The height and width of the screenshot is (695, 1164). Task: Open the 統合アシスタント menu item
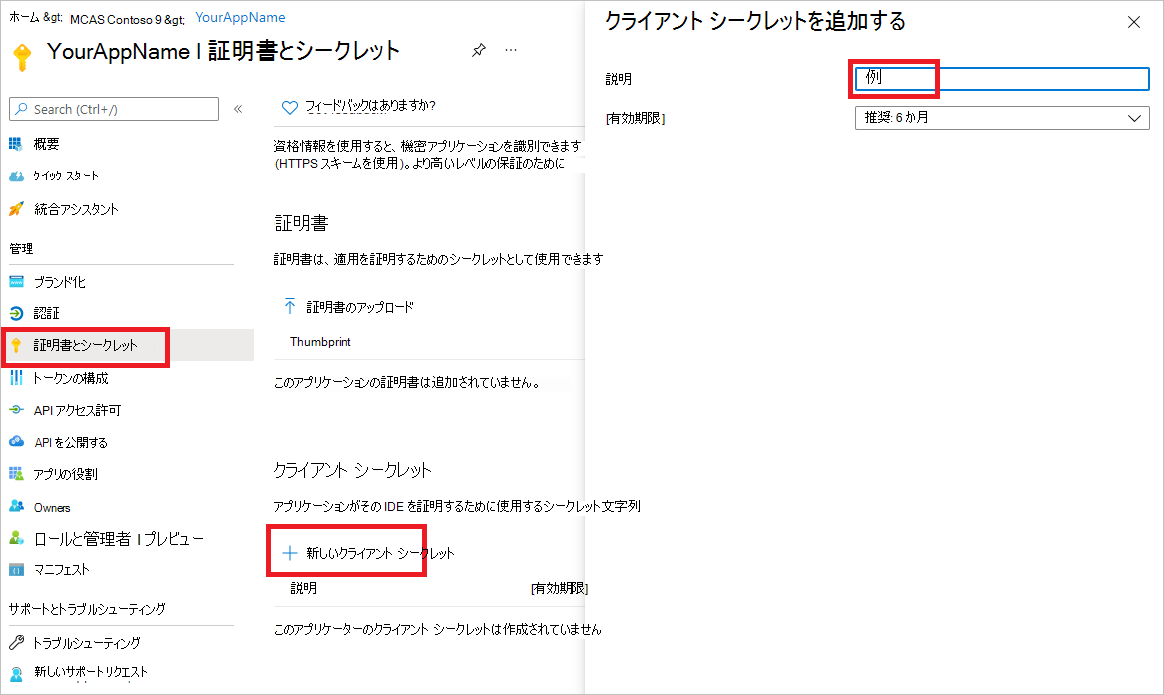[x=76, y=209]
